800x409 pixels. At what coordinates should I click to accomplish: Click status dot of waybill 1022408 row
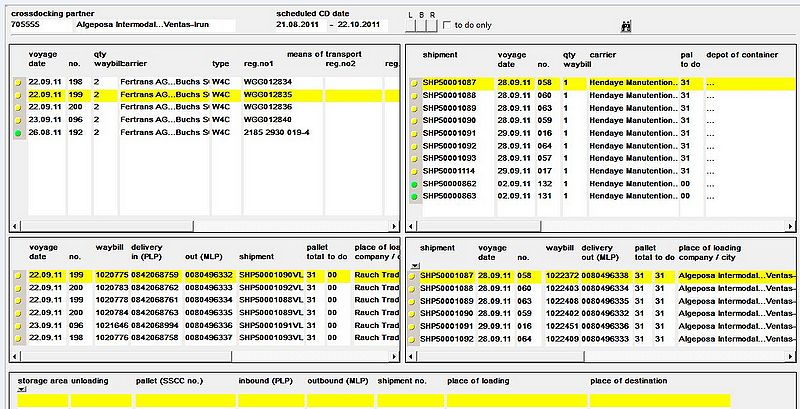[413, 301]
